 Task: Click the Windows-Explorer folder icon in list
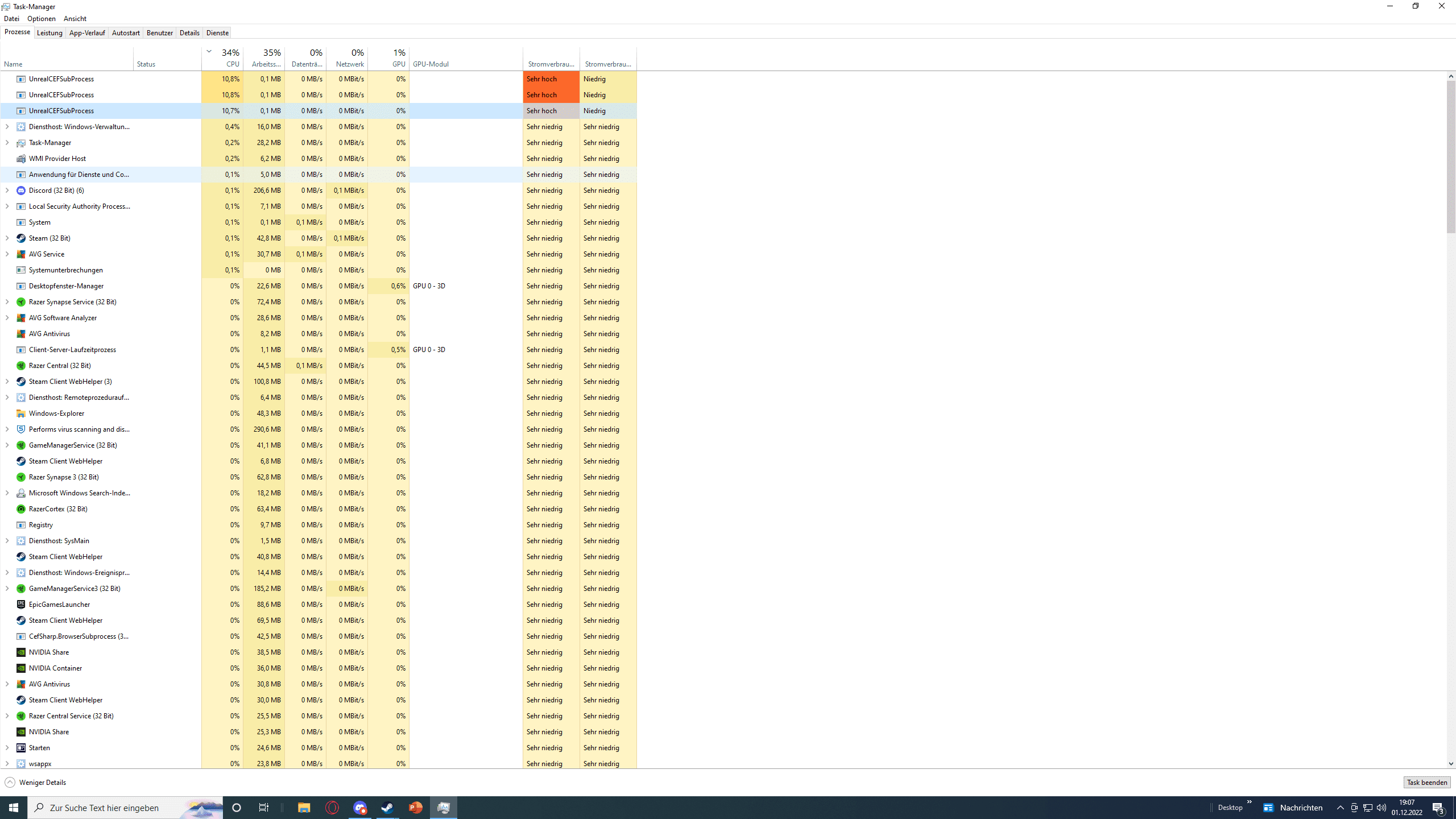coord(21,413)
